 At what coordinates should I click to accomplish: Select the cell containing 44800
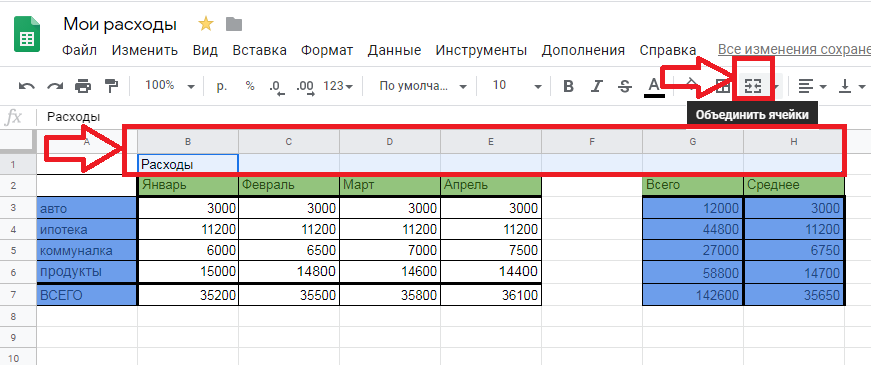click(x=693, y=229)
